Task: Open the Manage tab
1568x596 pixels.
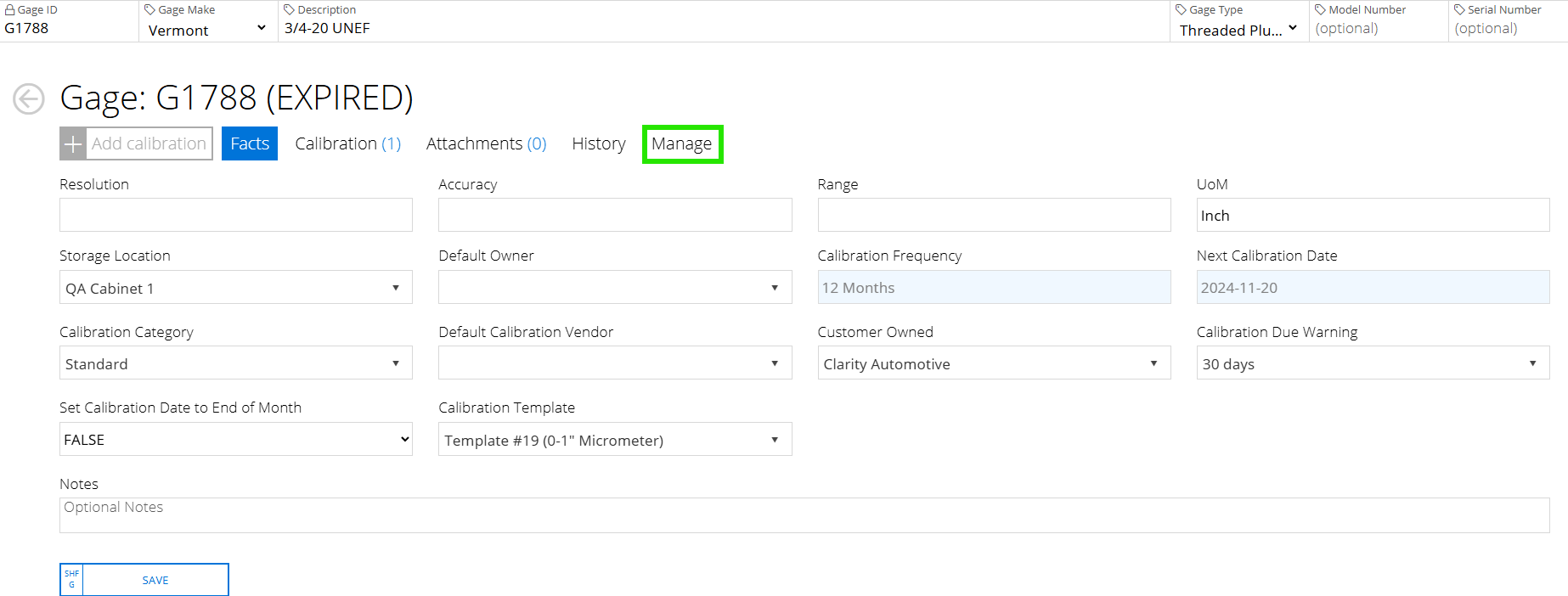Action: [682, 143]
